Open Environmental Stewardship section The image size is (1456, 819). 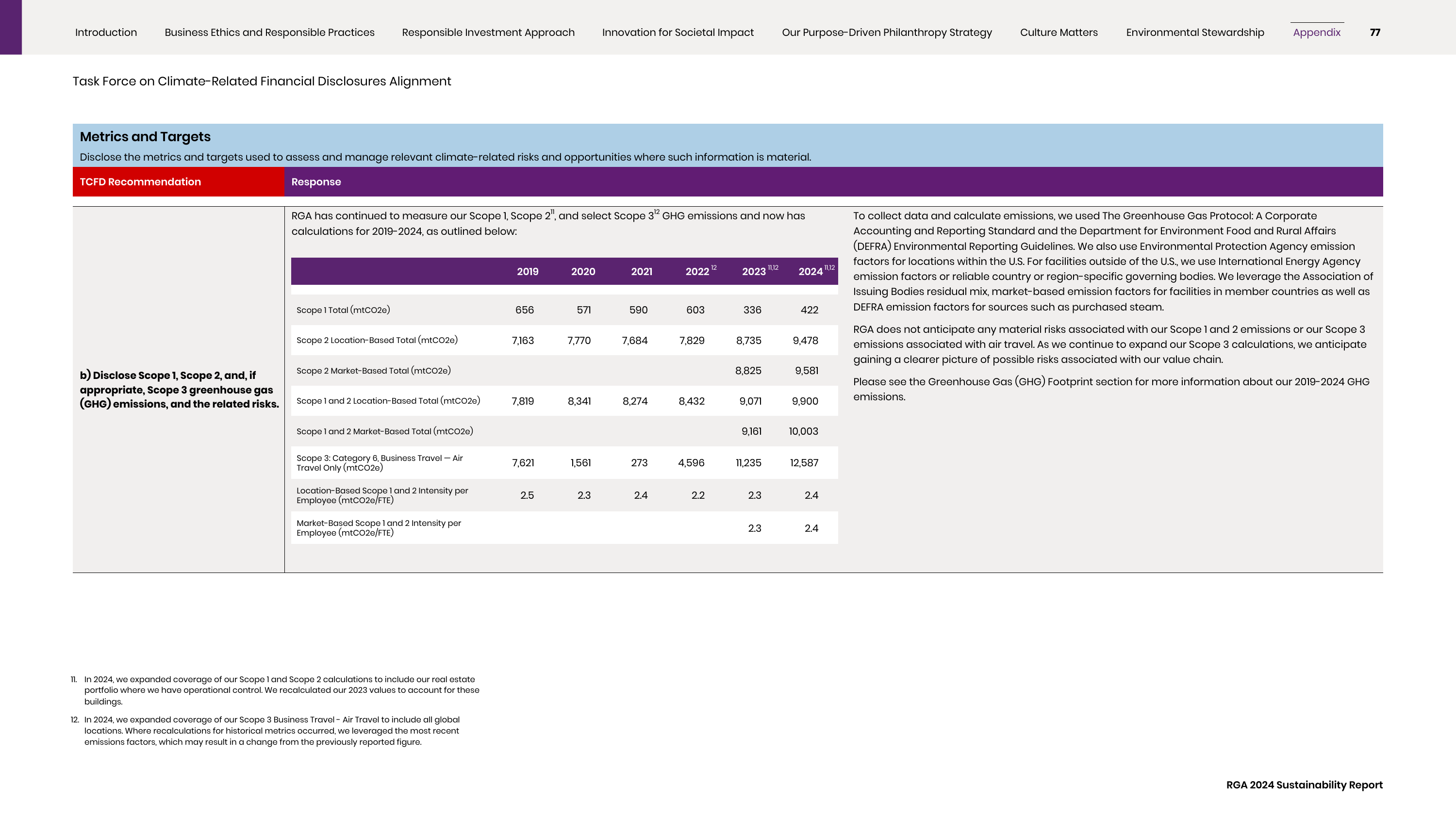(1195, 32)
